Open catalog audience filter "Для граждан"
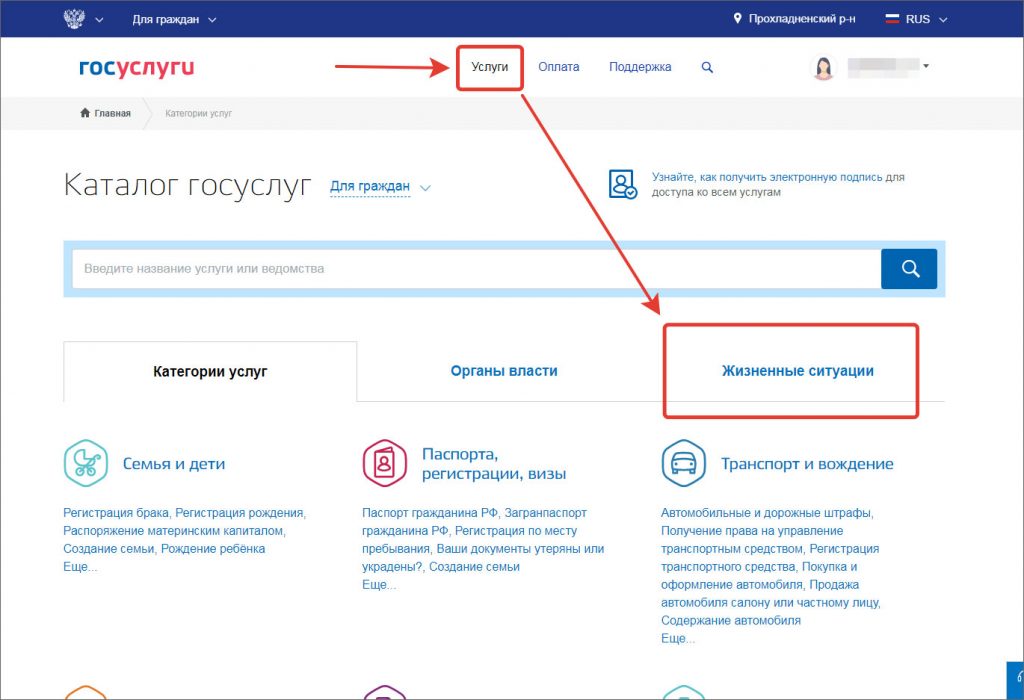The height and width of the screenshot is (700, 1024). [379, 187]
